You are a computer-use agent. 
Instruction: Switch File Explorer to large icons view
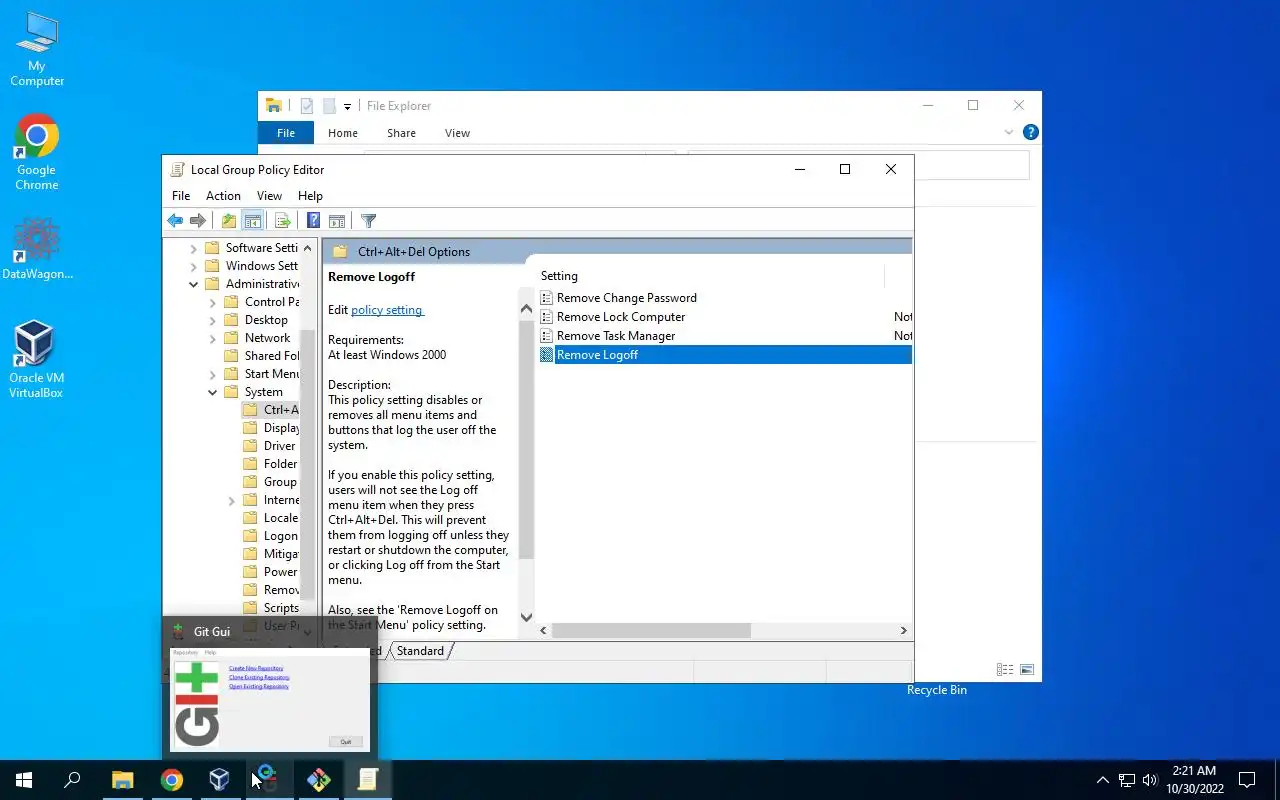click(x=1027, y=670)
